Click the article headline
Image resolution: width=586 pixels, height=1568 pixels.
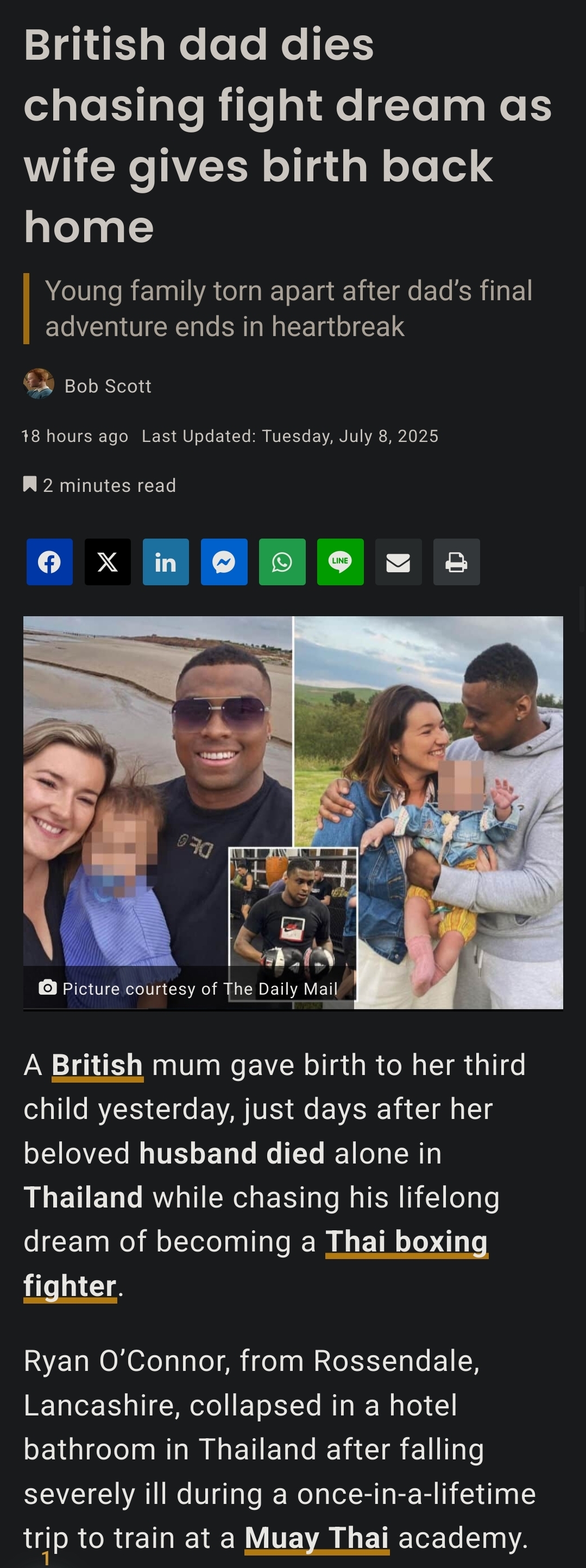click(287, 135)
